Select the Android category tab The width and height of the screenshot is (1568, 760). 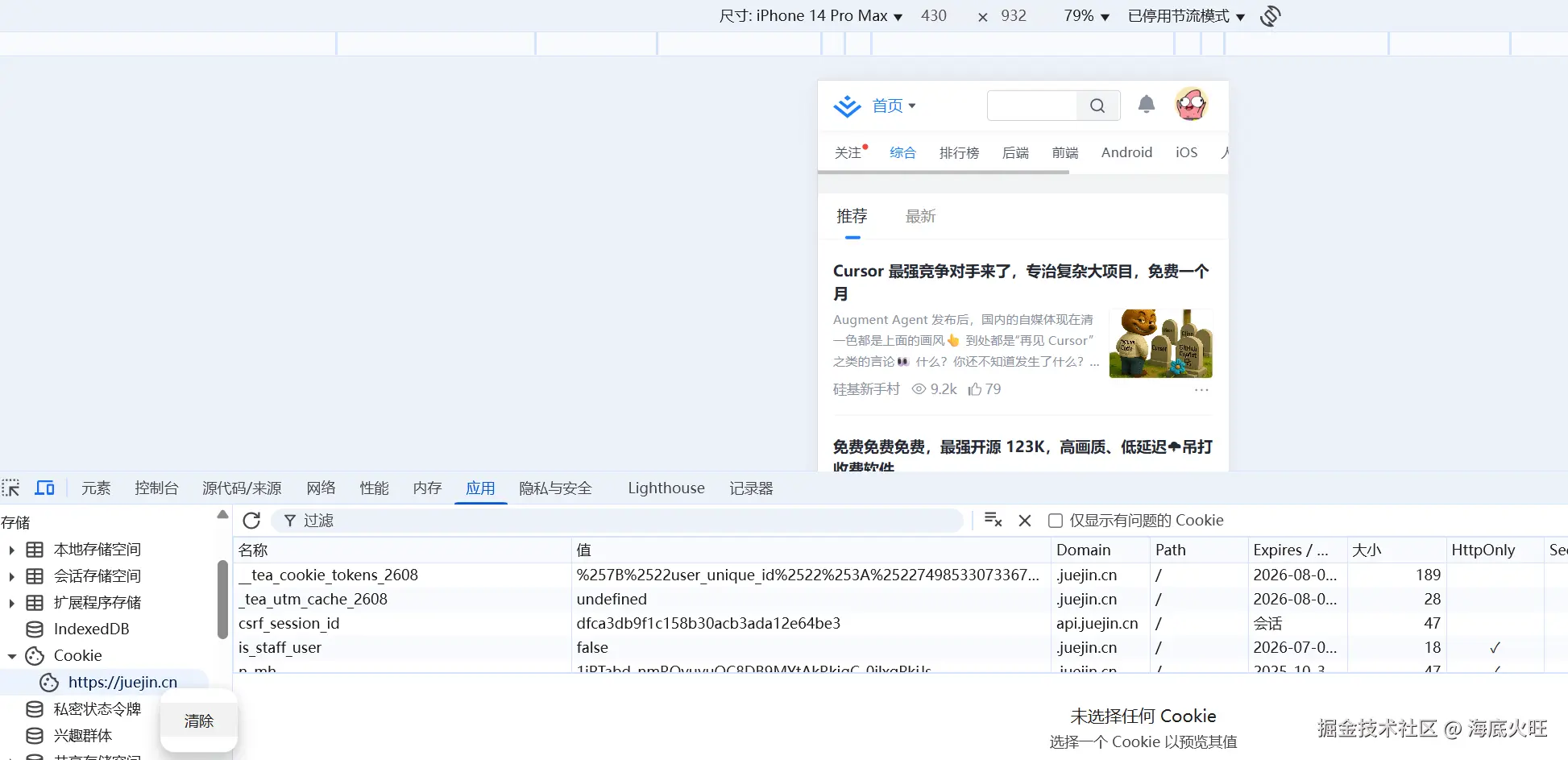[1126, 152]
